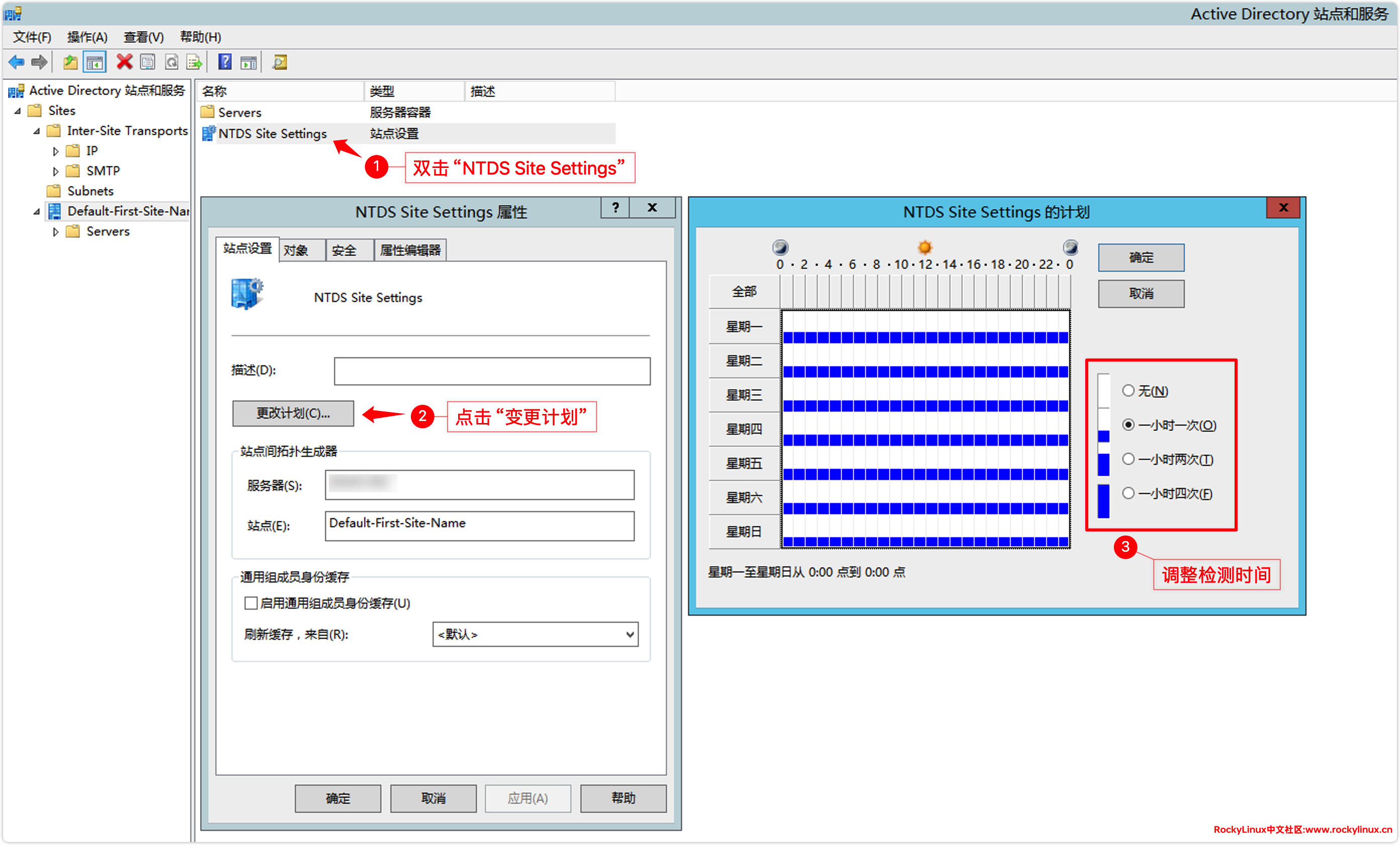Click the blue Back arrow toolbar icon

(17, 61)
